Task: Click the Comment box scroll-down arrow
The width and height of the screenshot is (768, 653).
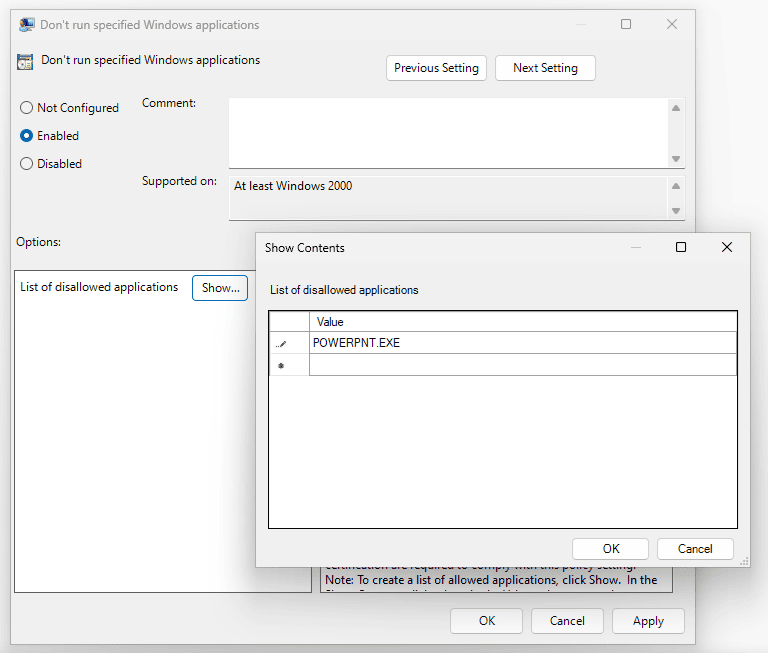Action: coord(676,159)
